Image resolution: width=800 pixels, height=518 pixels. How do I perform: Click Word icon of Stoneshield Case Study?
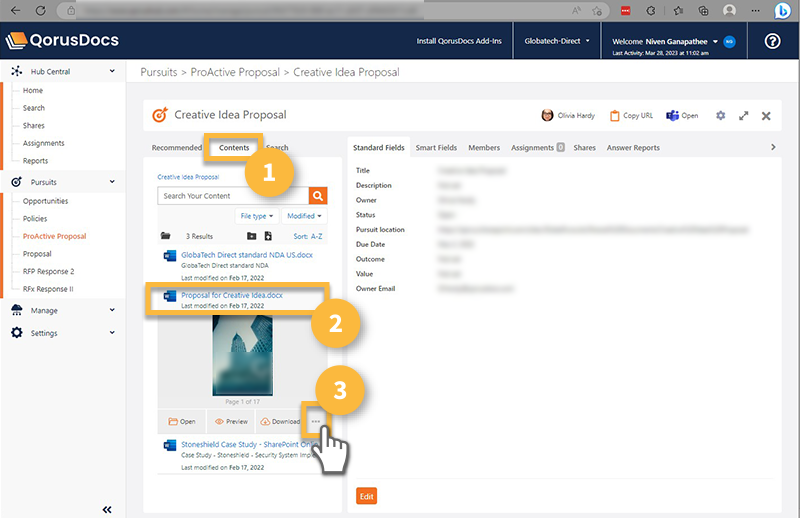(x=169, y=445)
